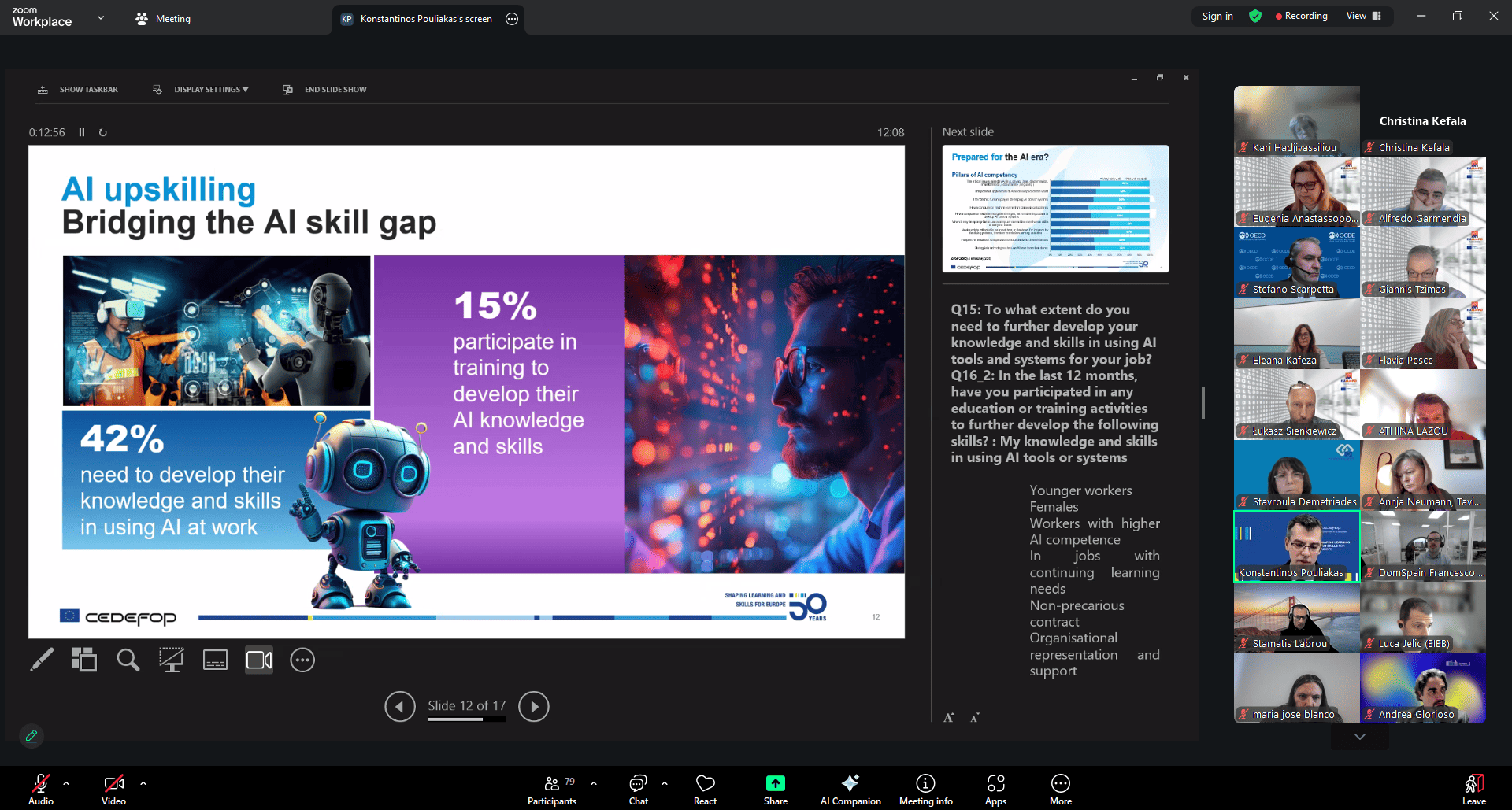Viewport: 1512px width, 810px height.
Task: Toggle the presenter camera icon
Action: coord(259,660)
